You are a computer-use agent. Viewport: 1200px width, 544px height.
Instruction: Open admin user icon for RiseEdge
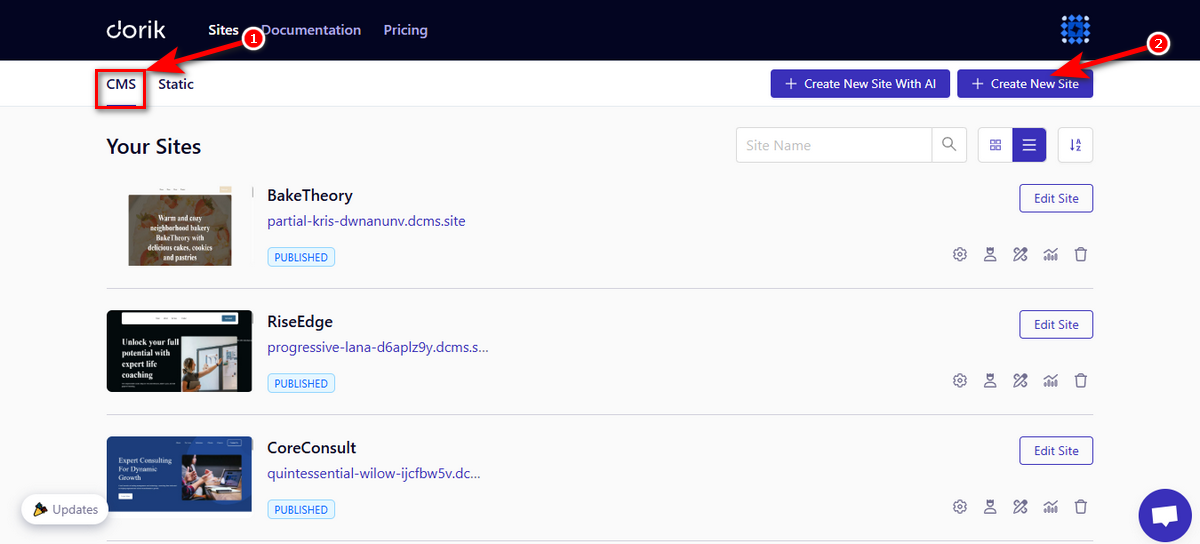(x=990, y=380)
